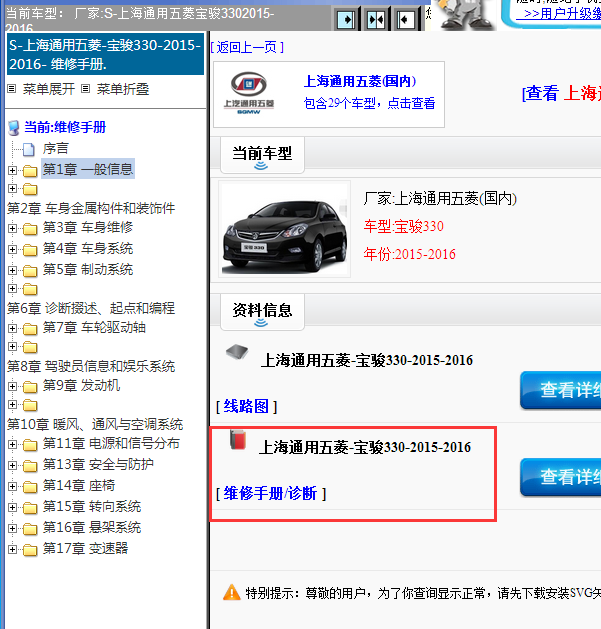Image resolution: width=601 pixels, height=629 pixels.
Task: Click the grey book icon for 线路图
Action: pos(235,353)
